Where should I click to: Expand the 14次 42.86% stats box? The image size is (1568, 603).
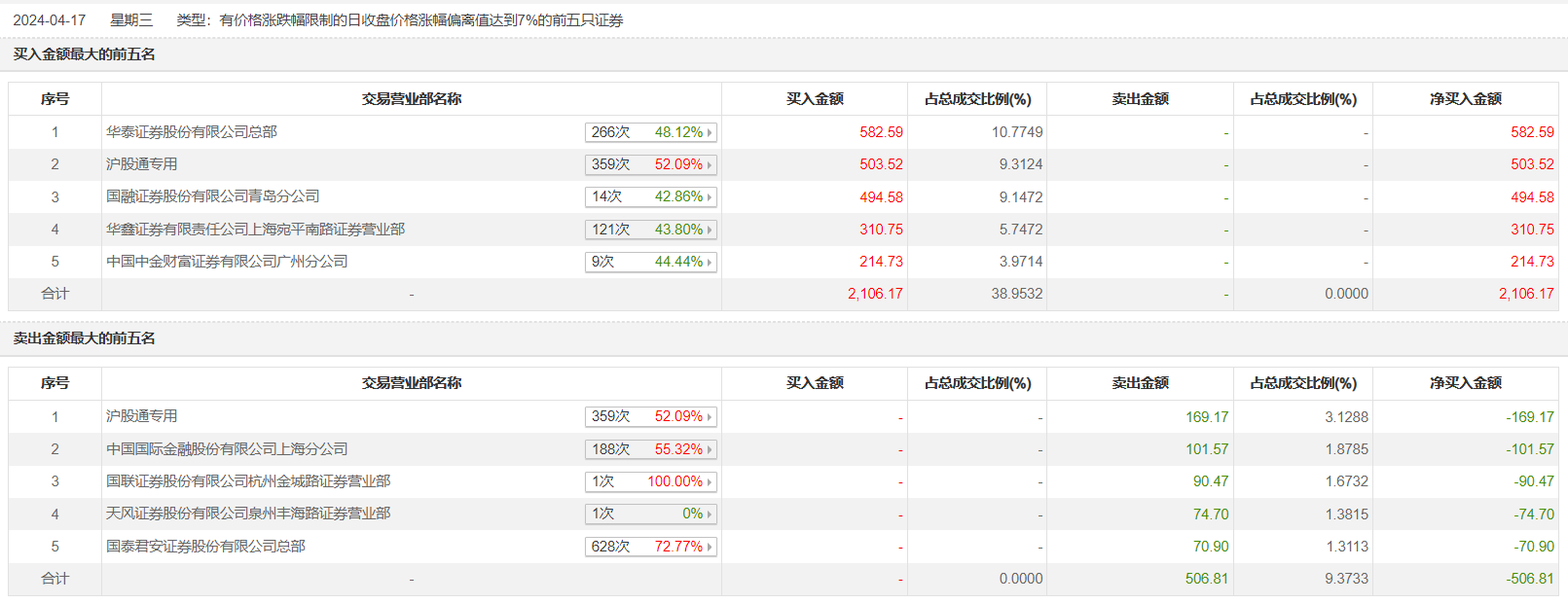click(x=650, y=196)
